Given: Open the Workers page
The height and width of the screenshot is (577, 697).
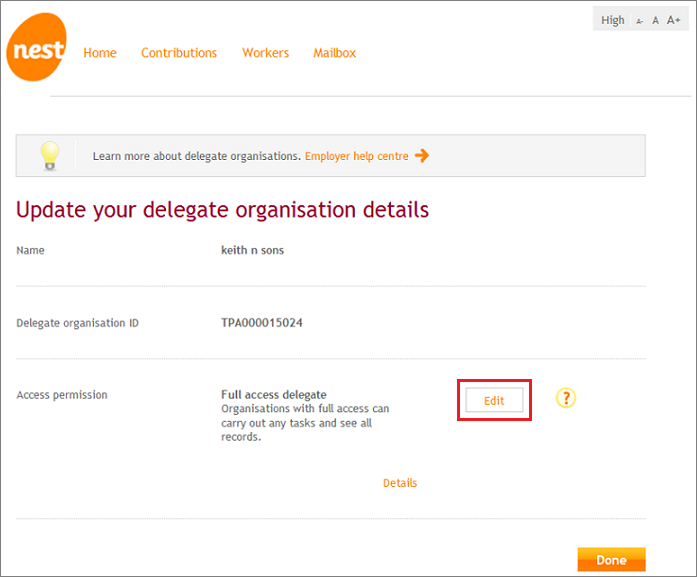Looking at the screenshot, I should click(x=265, y=53).
